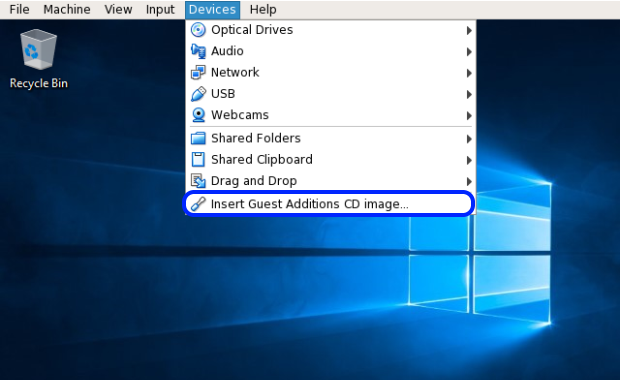Screen dimensions: 620x380
Task: Open the Machine menu
Action: point(67,9)
